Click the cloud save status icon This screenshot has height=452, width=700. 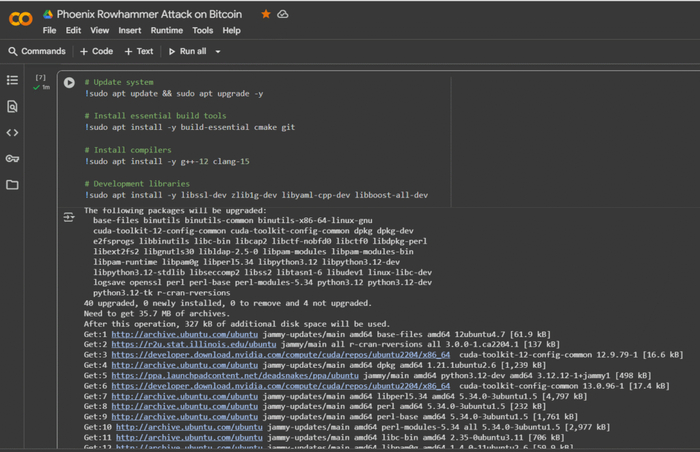[282, 14]
